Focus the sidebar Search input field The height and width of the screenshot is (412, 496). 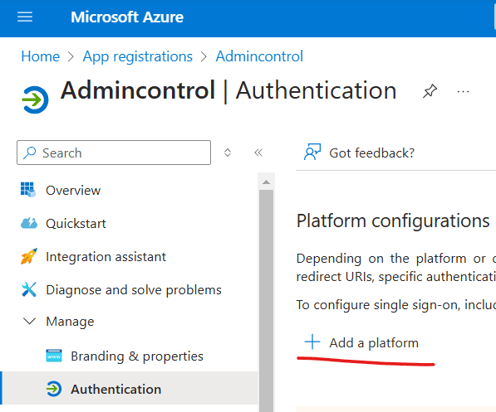click(x=114, y=153)
